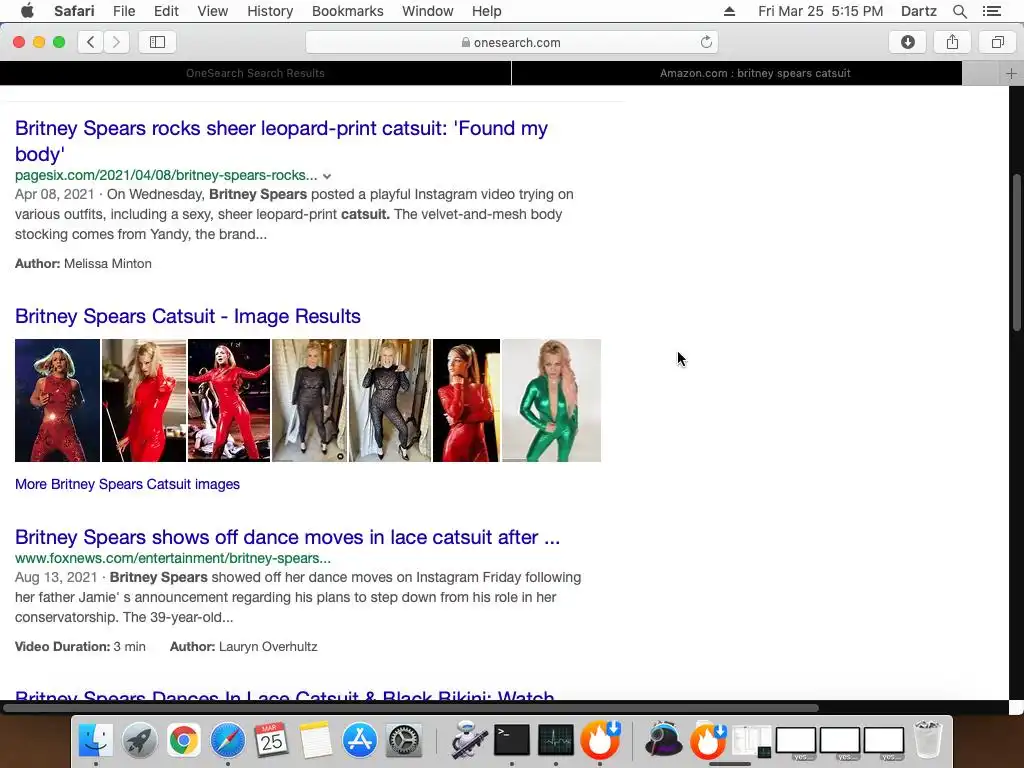This screenshot has width=1024, height=768.
Task: Open the third image, red catsuit performance
Action: click(x=229, y=400)
